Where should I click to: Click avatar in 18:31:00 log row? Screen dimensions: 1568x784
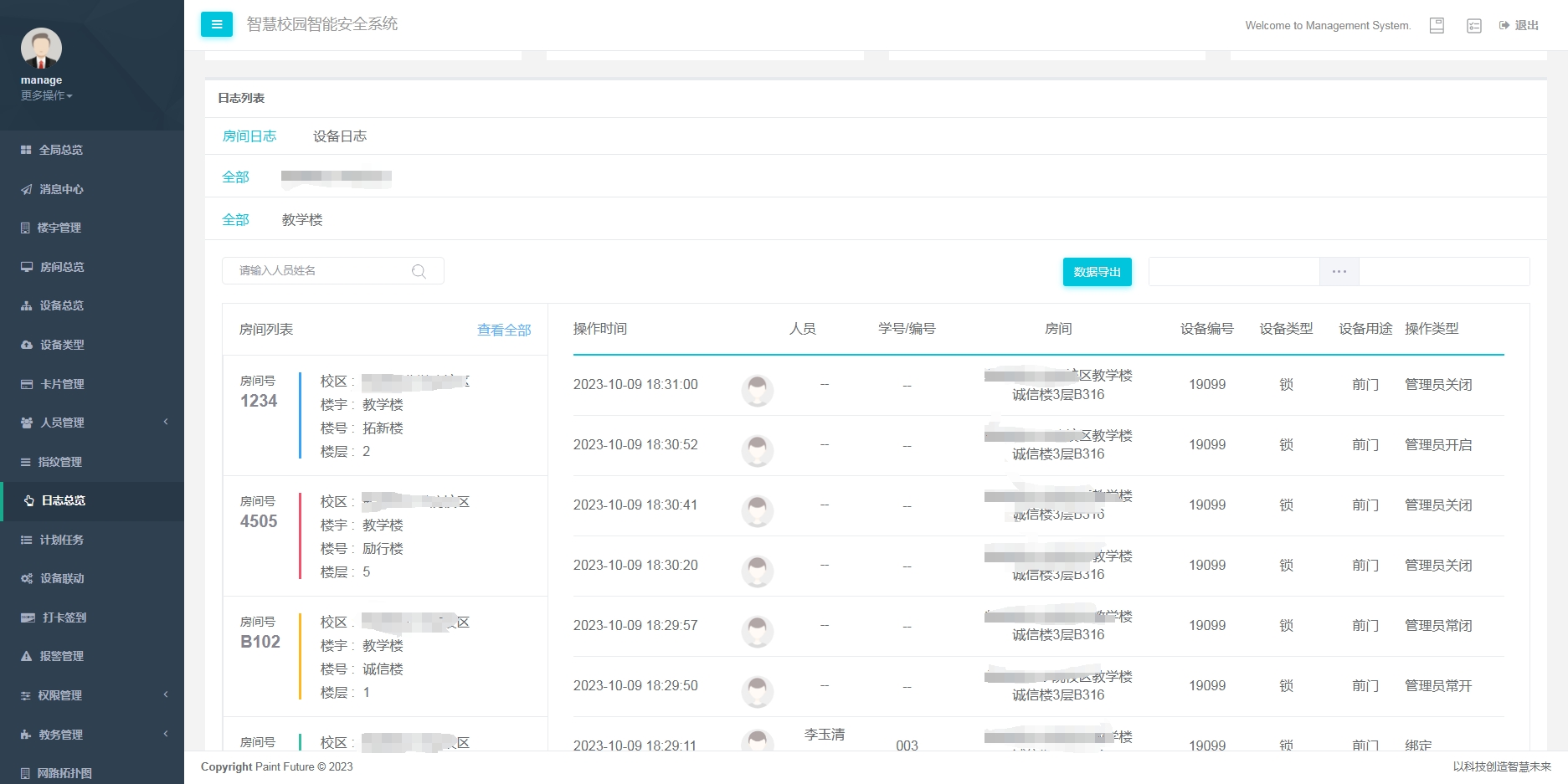tap(758, 390)
